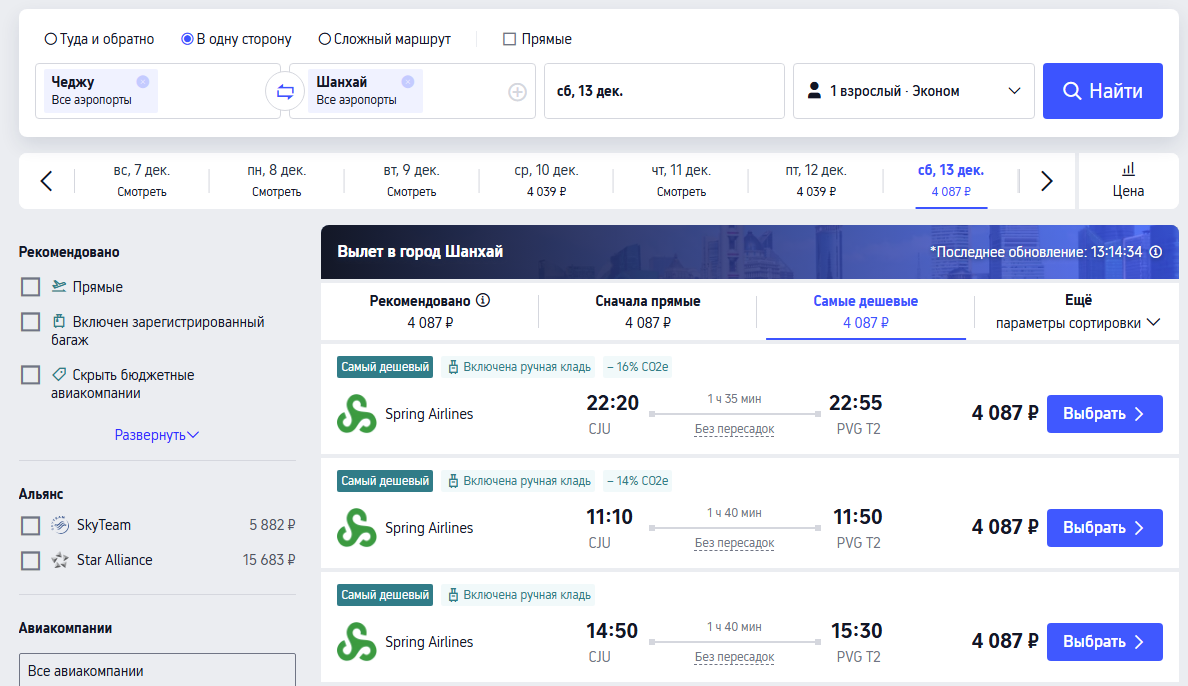The width and height of the screenshot is (1188, 686).
Task: Choose the 14:50 Spring Airlines flight
Action: click(x=1105, y=641)
